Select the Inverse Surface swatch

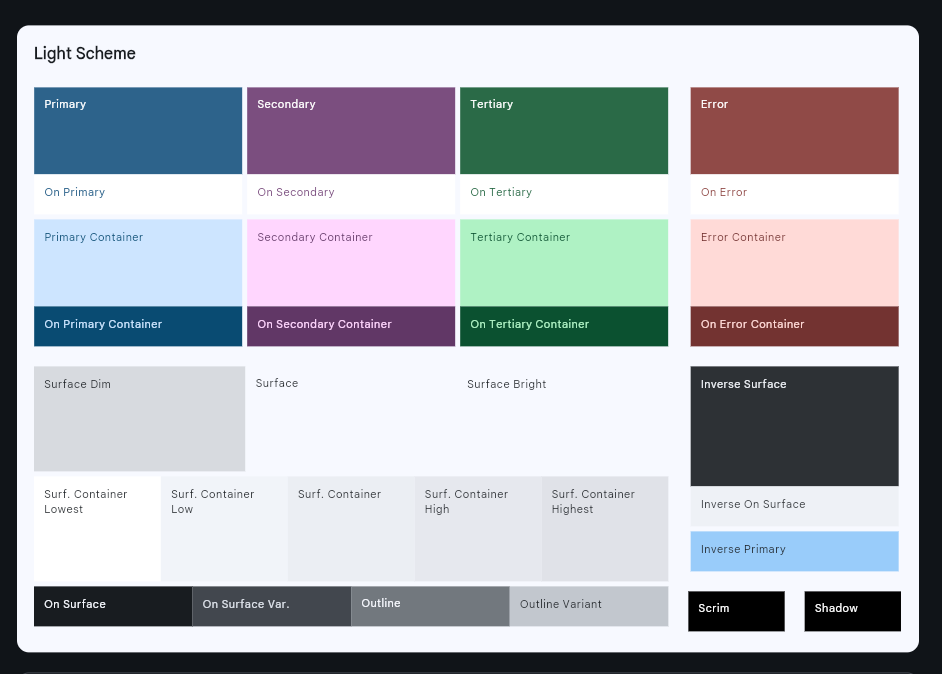(x=794, y=426)
